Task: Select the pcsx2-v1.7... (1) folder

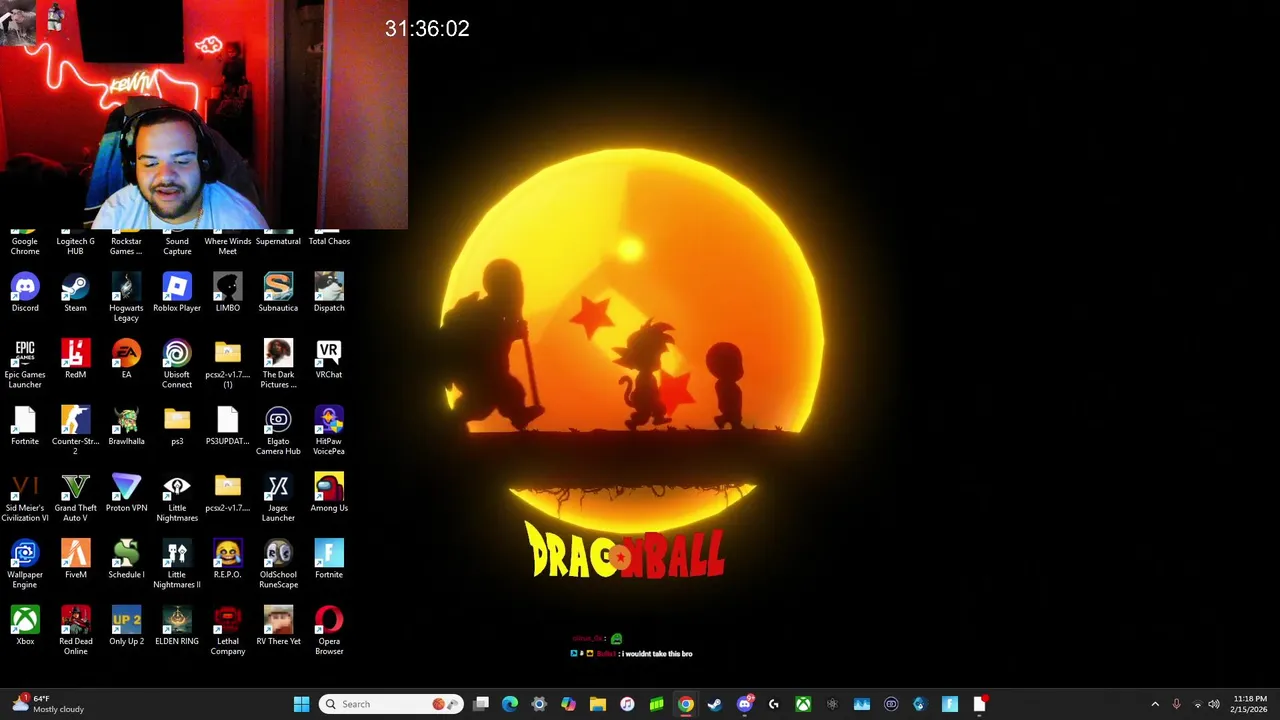Action: [228, 364]
